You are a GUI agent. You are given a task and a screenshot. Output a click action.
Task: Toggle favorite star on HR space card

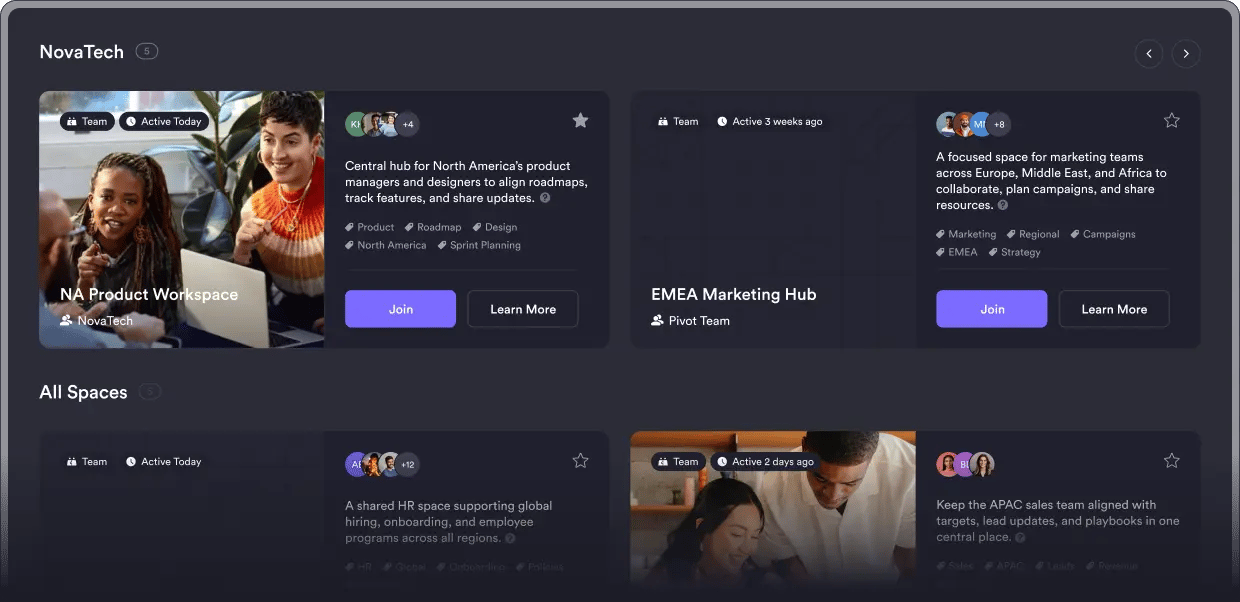[x=580, y=461]
